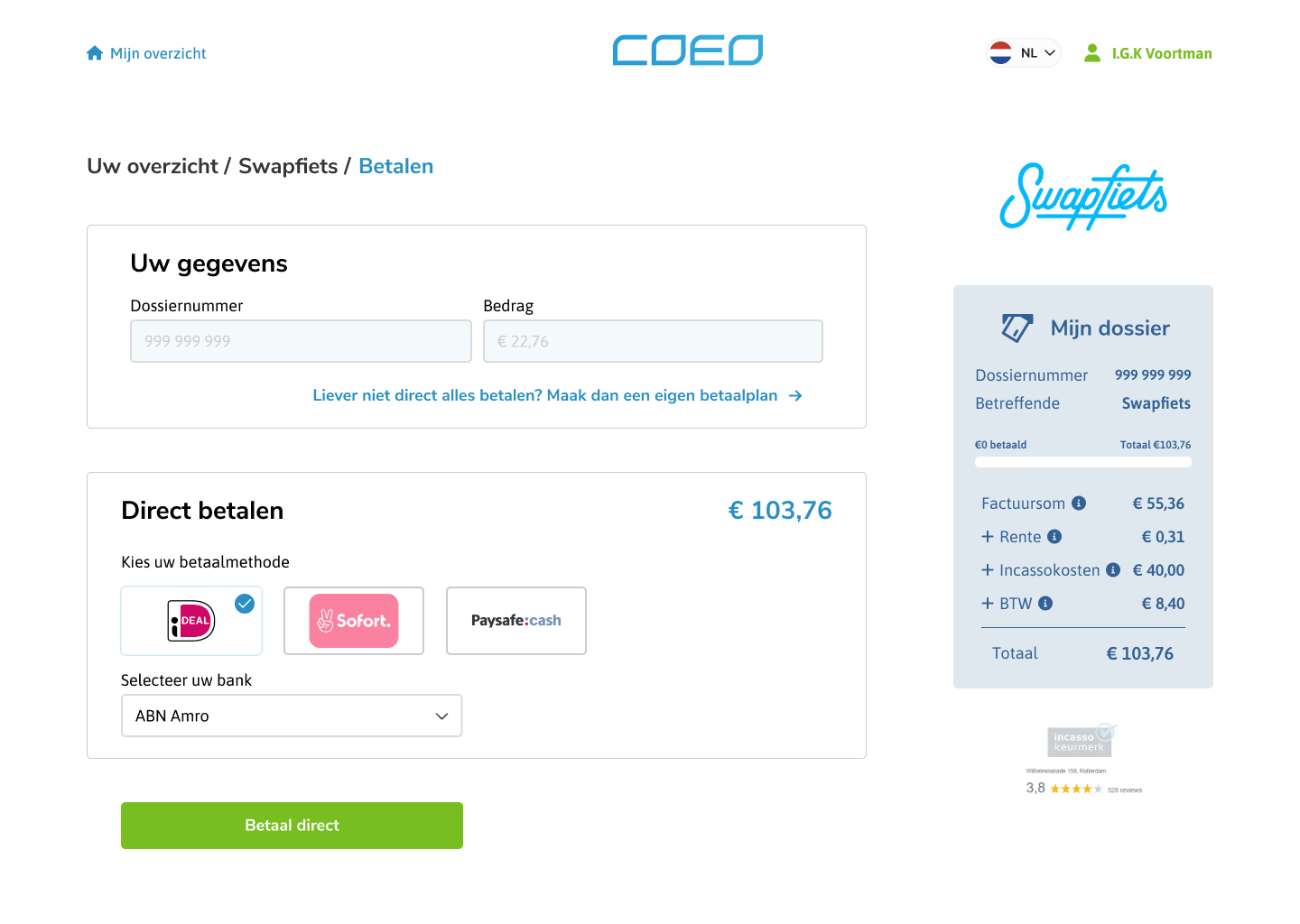Click the user account icon near I.G.K Voortman

[x=1091, y=52]
